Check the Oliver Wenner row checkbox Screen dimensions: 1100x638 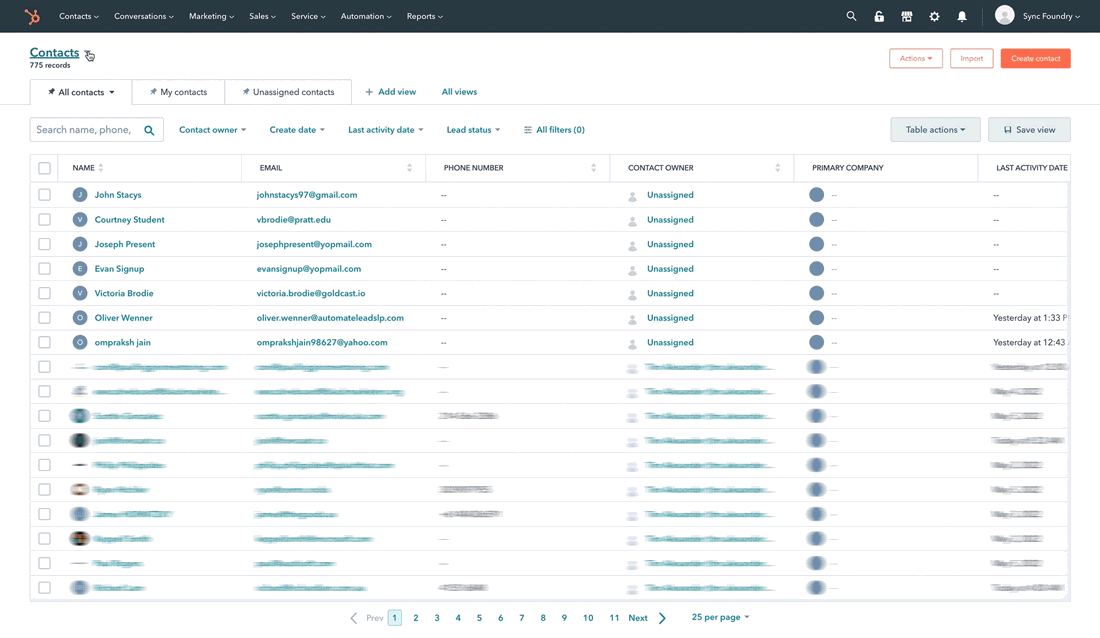pos(44,317)
